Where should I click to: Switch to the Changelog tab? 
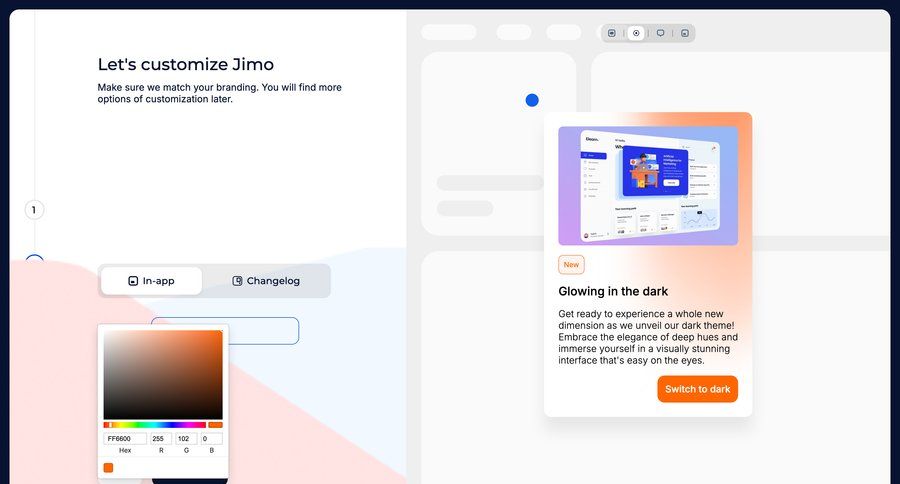click(266, 281)
